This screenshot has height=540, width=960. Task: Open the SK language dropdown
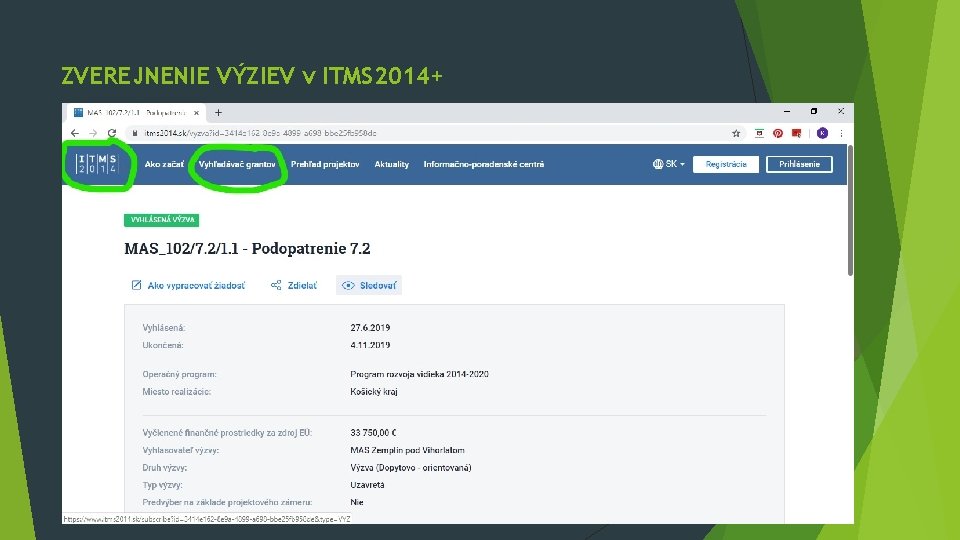[675, 164]
